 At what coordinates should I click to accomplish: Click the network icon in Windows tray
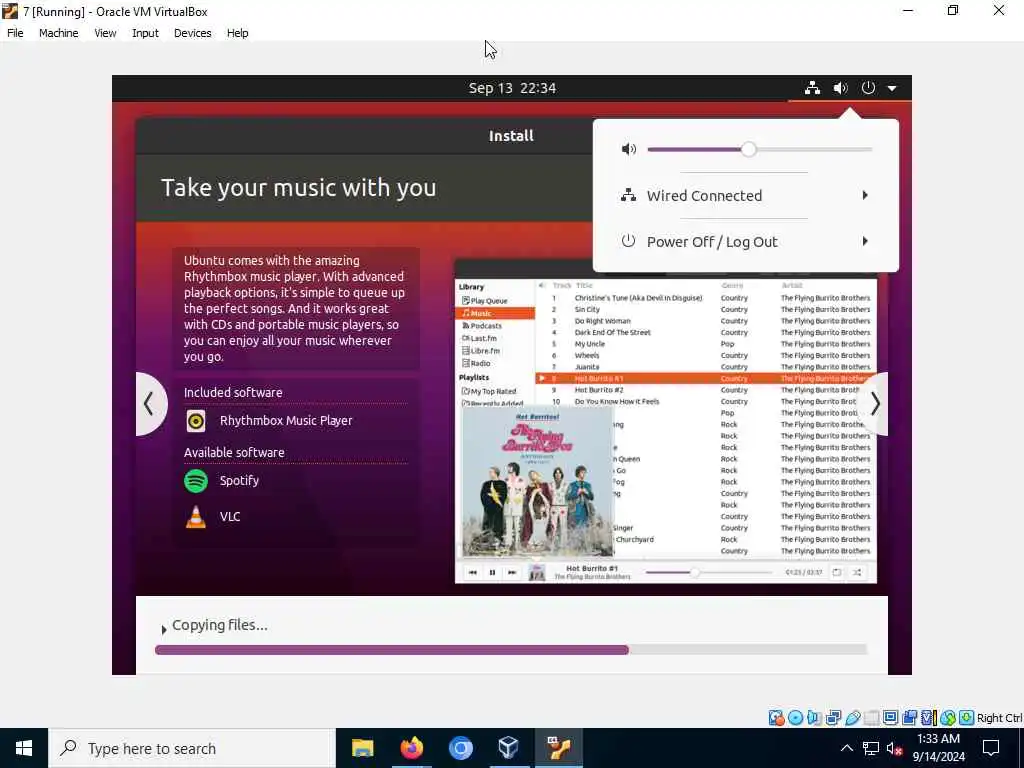[871, 748]
